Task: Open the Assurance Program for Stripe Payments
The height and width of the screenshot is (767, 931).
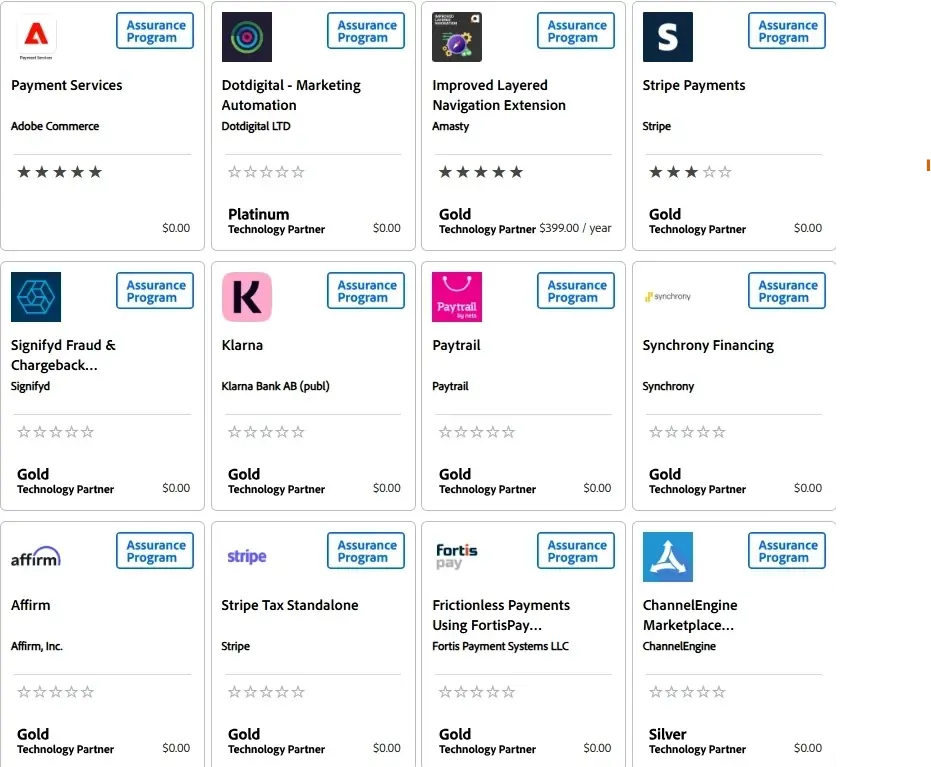Action: tap(786, 30)
